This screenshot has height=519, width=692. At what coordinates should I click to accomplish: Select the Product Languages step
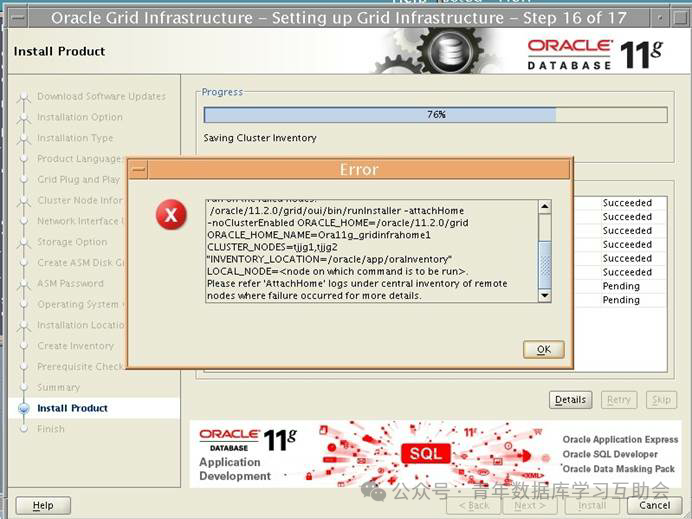[79, 159]
